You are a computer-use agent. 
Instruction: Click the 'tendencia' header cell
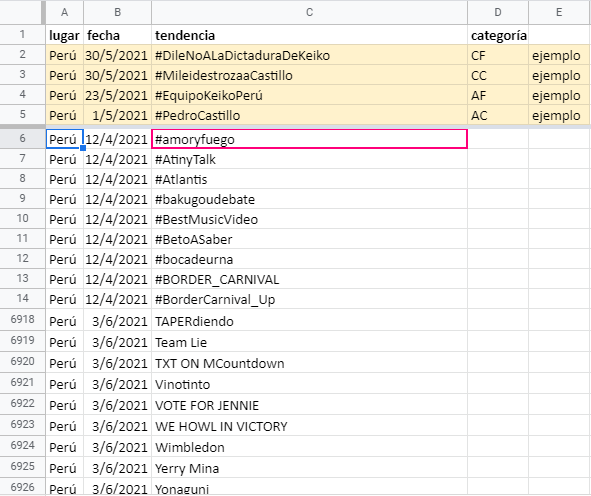[309, 35]
